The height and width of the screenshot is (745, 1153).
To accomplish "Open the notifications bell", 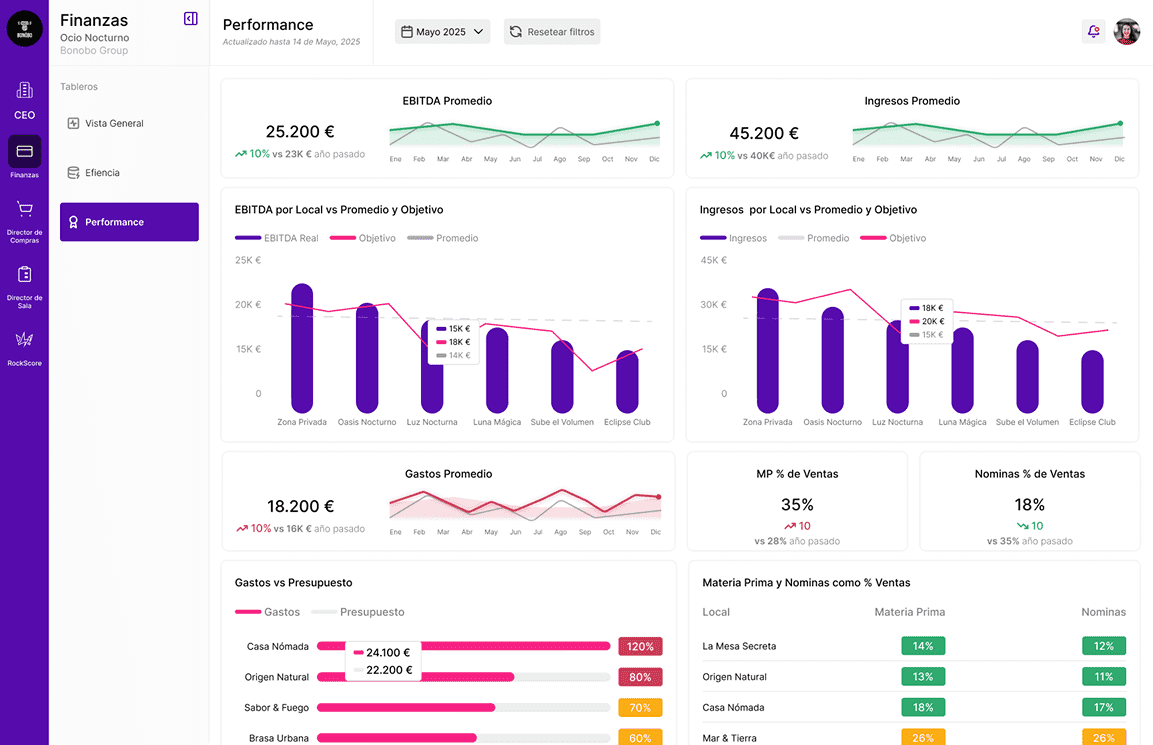I will coord(1093,32).
